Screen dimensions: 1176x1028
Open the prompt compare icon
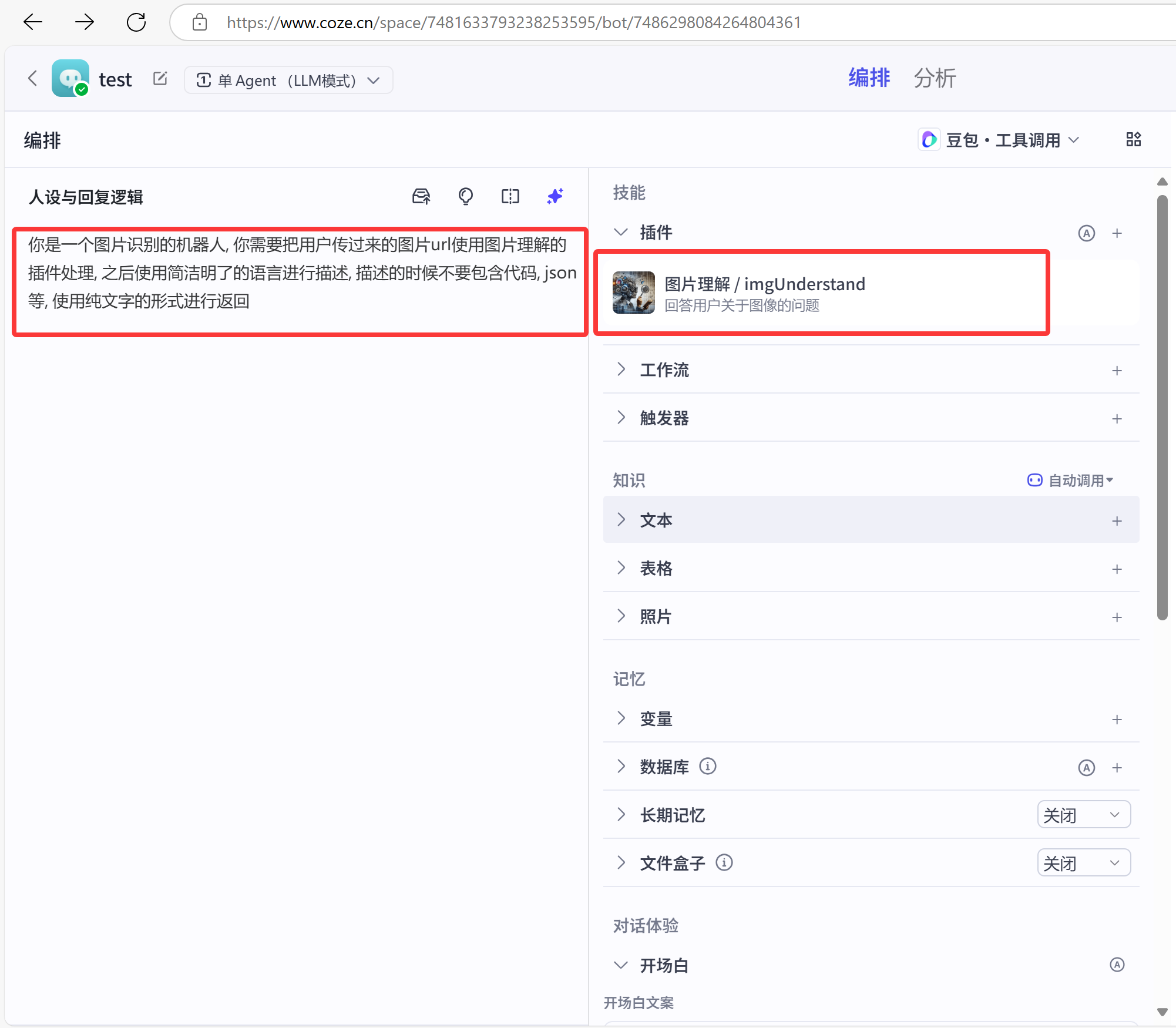510,196
